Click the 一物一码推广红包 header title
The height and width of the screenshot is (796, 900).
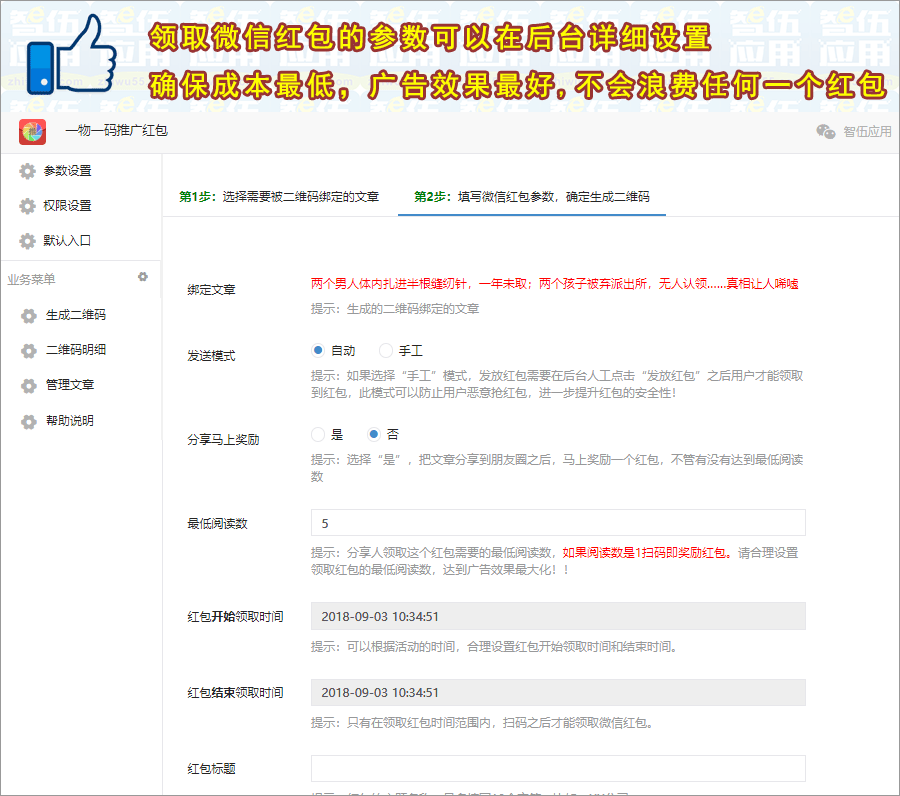point(117,131)
